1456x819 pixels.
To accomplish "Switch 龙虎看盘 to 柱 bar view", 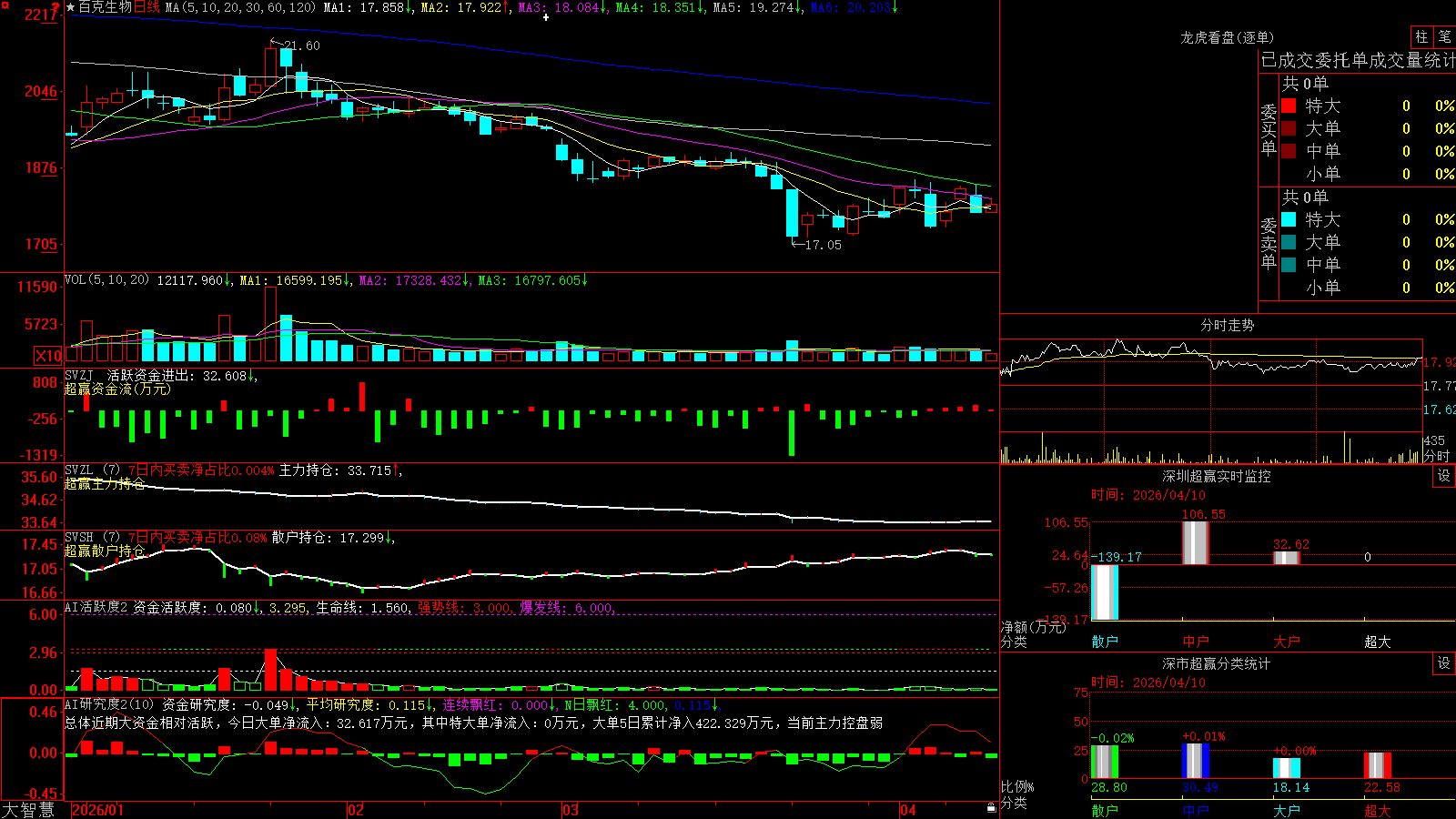I will 1421,36.
